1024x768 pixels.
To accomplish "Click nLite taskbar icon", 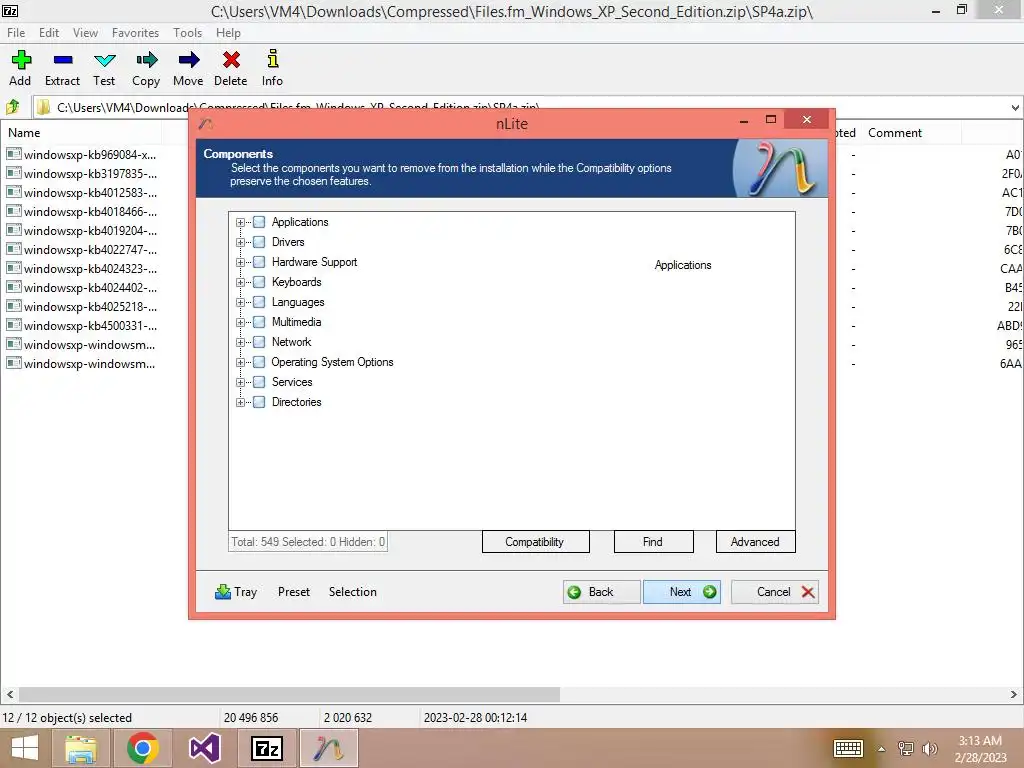I will 328,748.
